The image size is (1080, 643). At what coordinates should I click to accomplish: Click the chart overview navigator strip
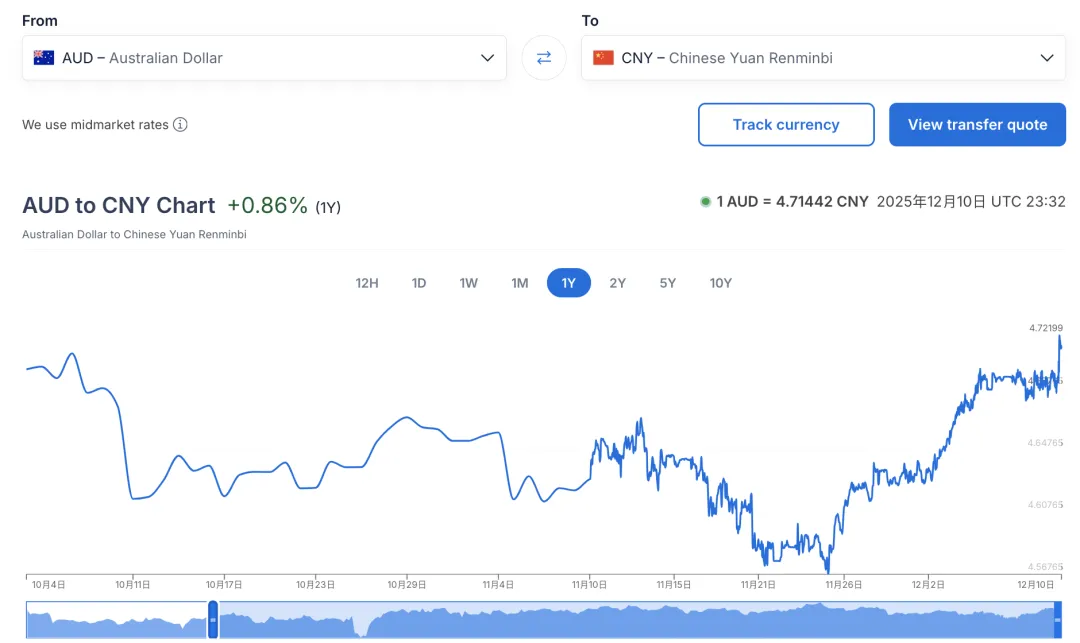click(x=630, y=621)
